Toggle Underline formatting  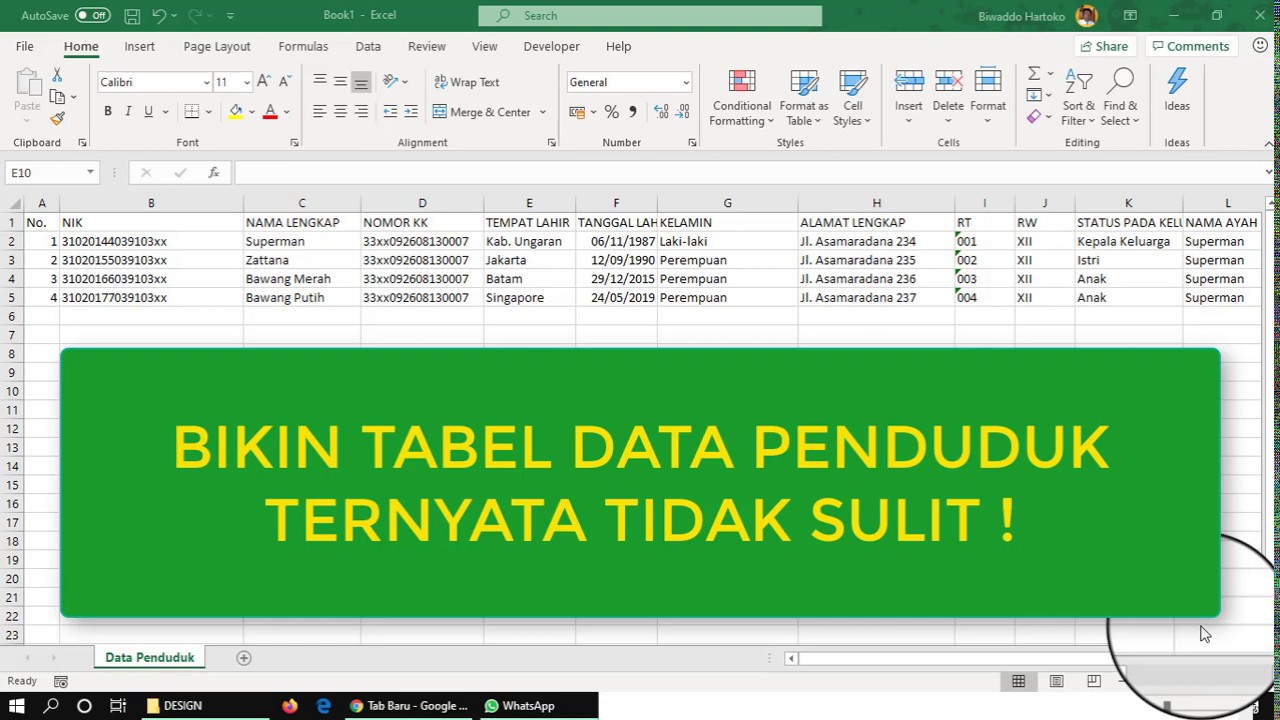click(148, 112)
